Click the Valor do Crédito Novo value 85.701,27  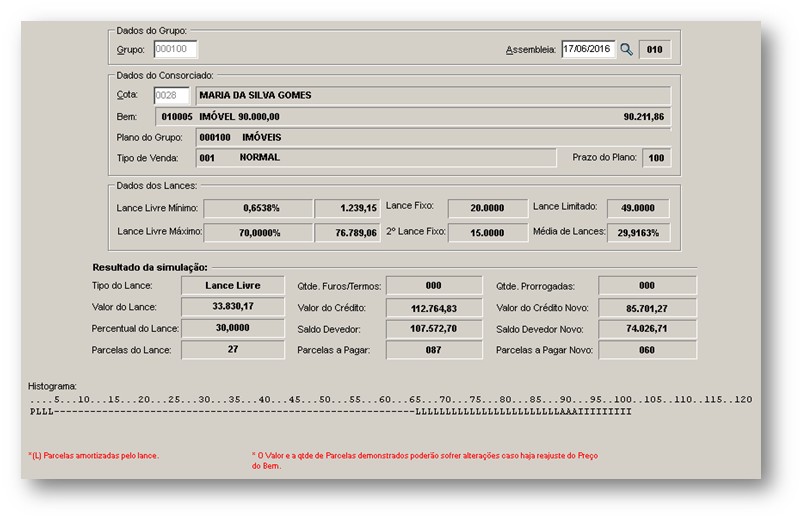[x=647, y=308]
